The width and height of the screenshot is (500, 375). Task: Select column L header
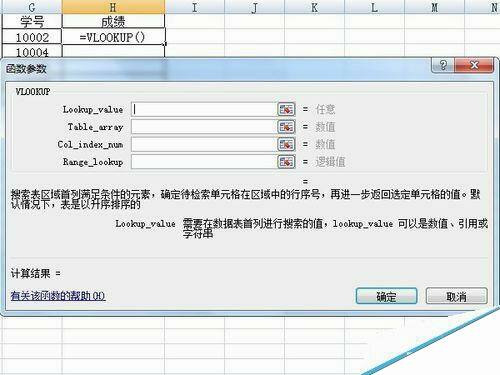374,7
